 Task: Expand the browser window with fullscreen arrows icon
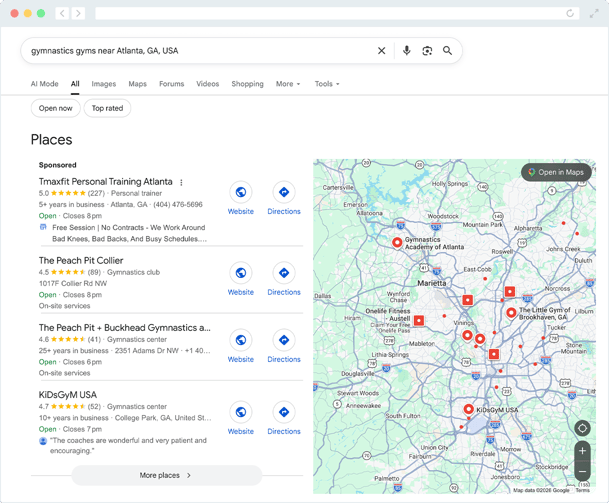pyautogui.click(x=594, y=14)
